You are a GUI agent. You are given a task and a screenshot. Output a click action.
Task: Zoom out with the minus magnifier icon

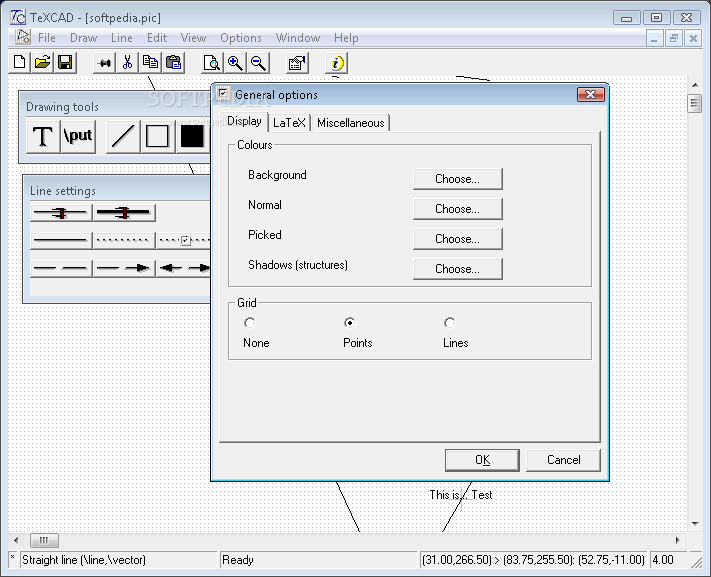coord(258,63)
